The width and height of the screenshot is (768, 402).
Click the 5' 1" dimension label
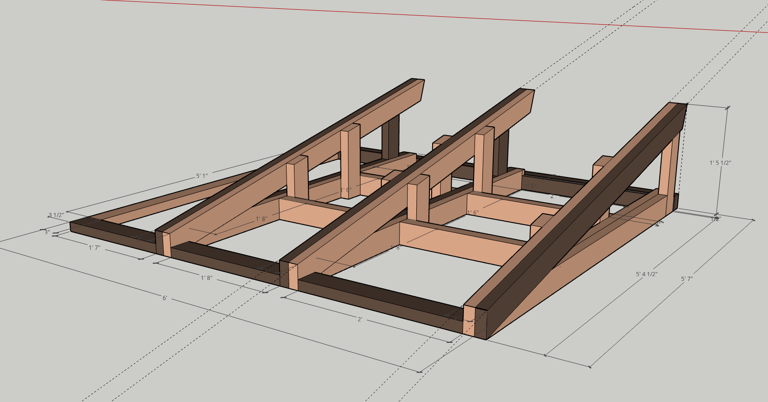[x=202, y=175]
